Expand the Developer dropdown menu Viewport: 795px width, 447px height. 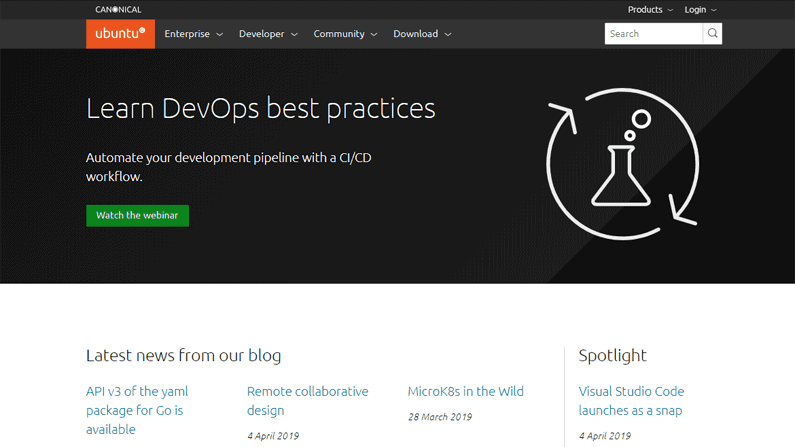(x=268, y=34)
